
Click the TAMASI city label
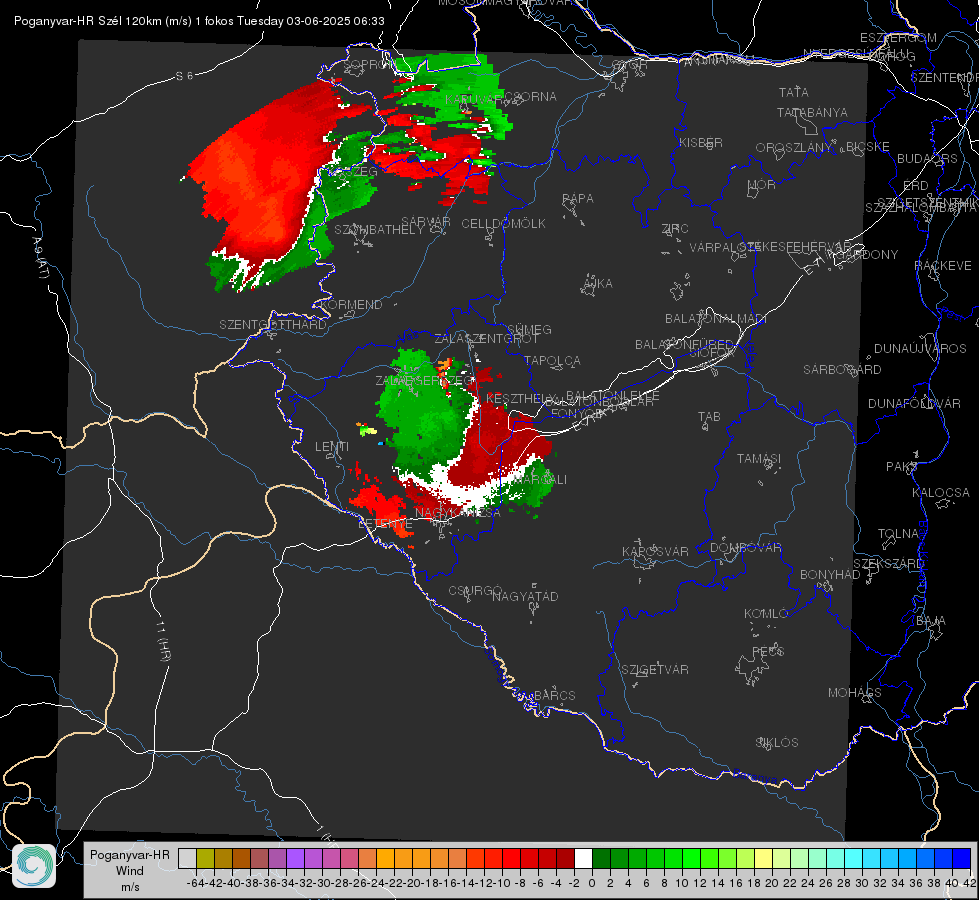[x=759, y=458]
